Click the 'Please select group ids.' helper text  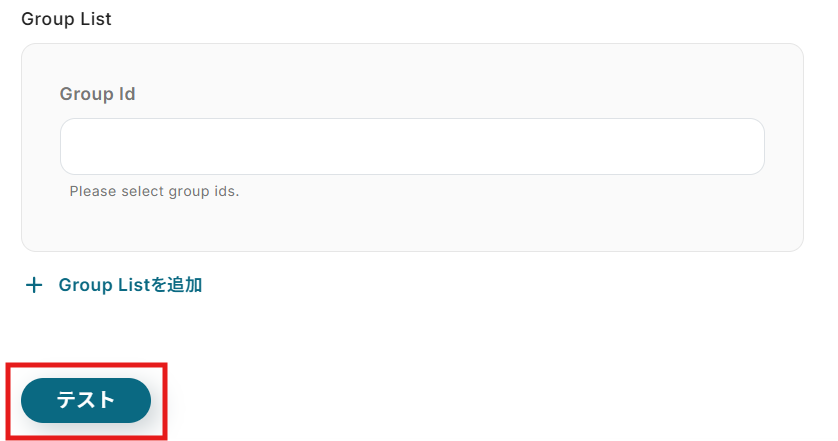point(154,191)
